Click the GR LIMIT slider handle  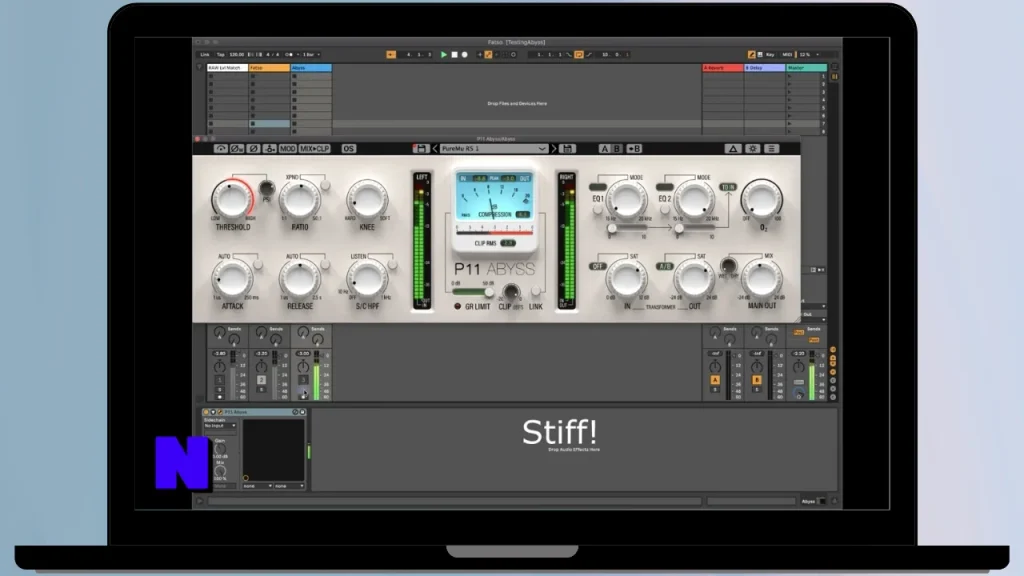[489, 292]
